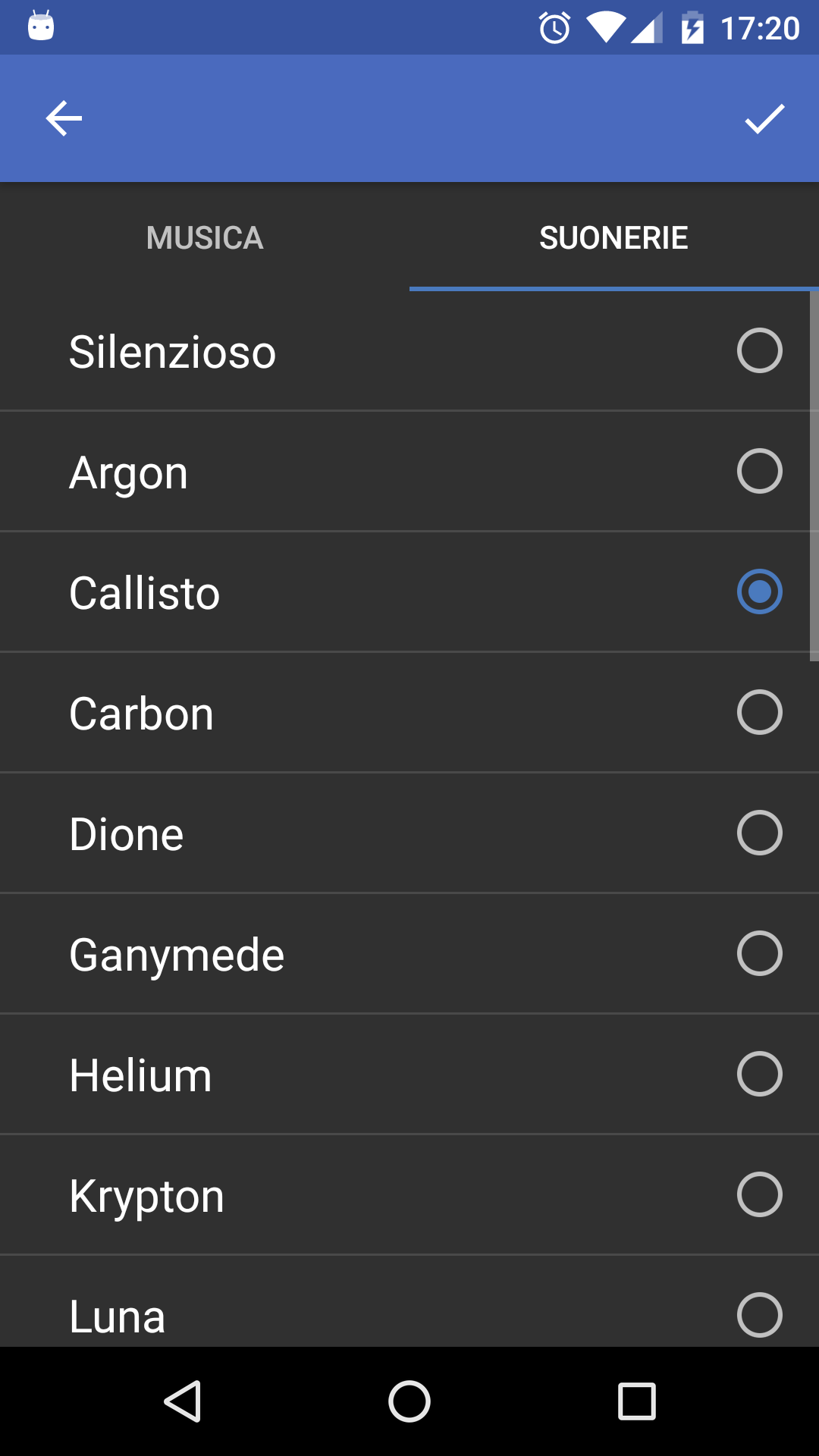Viewport: 819px width, 1456px height.
Task: Tap the back arrow icon
Action: [x=64, y=119]
